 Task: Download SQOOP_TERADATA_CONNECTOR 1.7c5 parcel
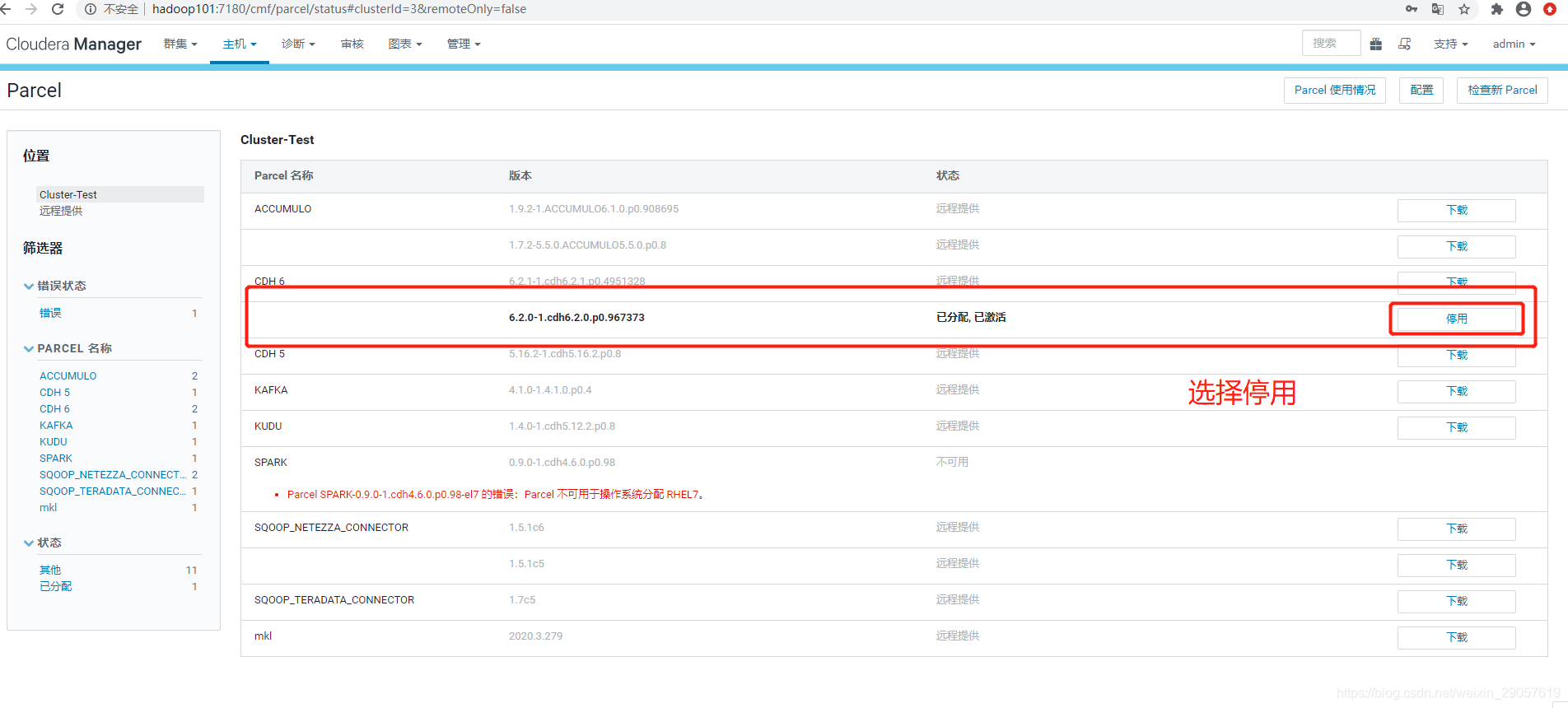coord(1457,601)
